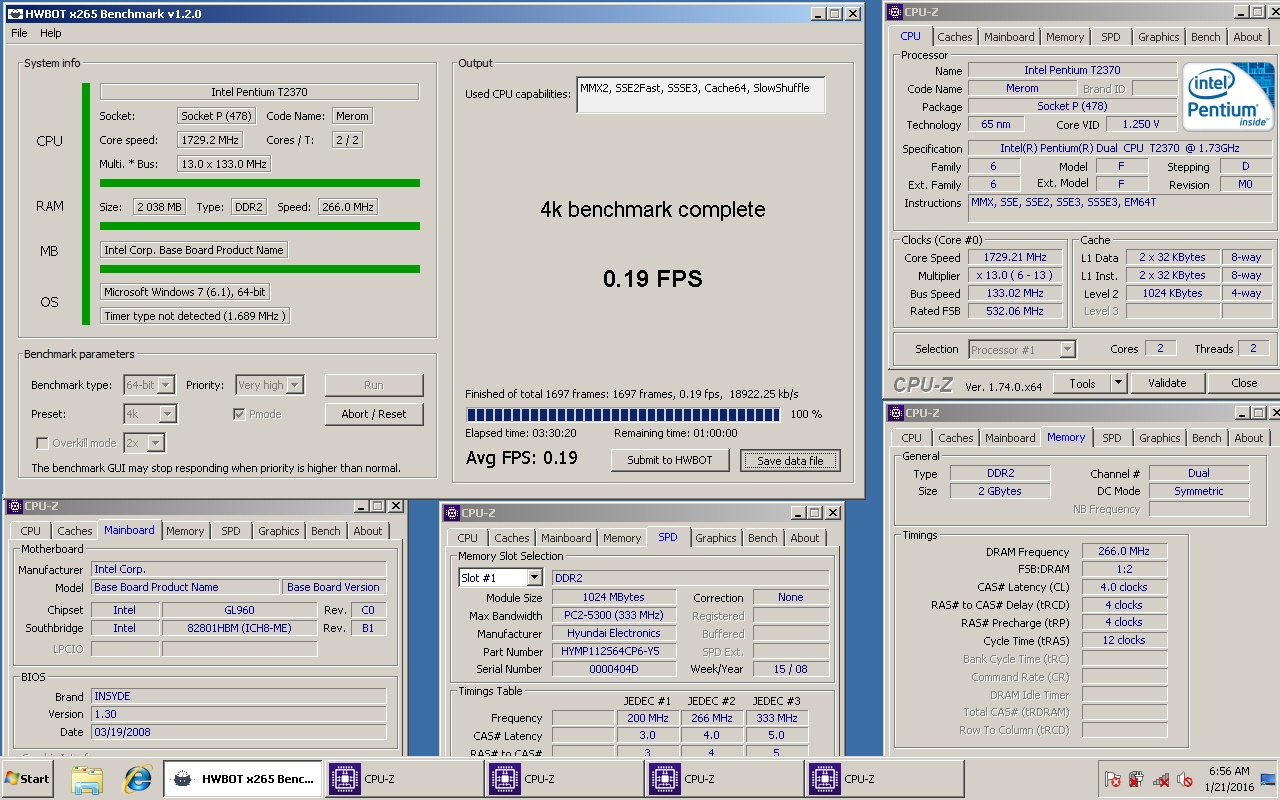
Task: Click CPU-Z icon in Mainboard window title bar
Action: pyautogui.click(x=14, y=506)
